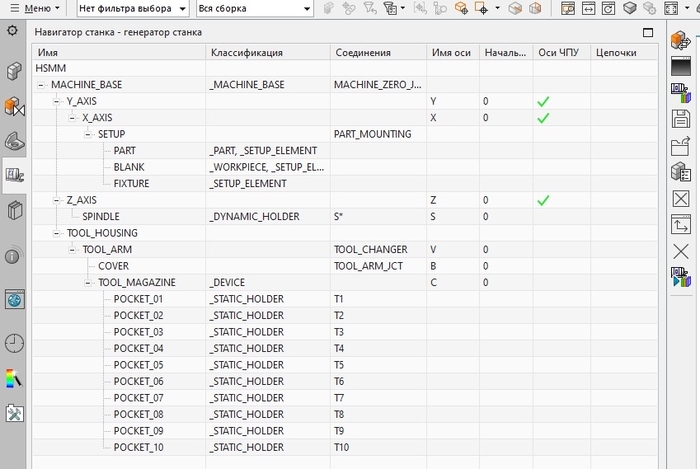Open the Constraint Navigator tab
The height and width of the screenshot is (469, 700).
14,107
